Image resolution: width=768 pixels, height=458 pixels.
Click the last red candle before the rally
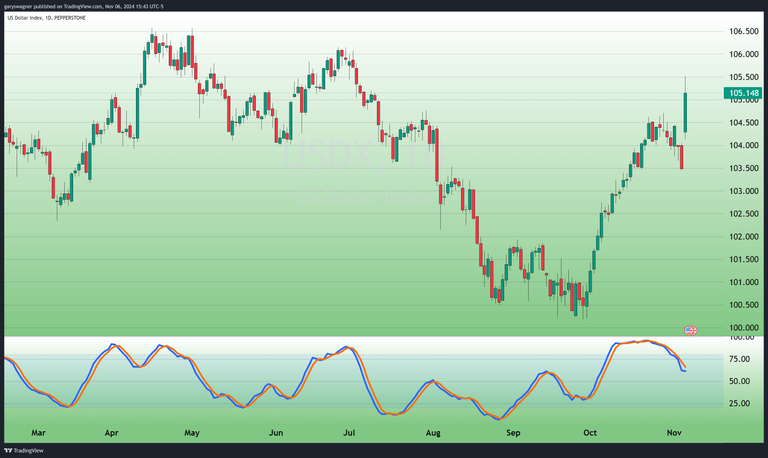point(681,156)
